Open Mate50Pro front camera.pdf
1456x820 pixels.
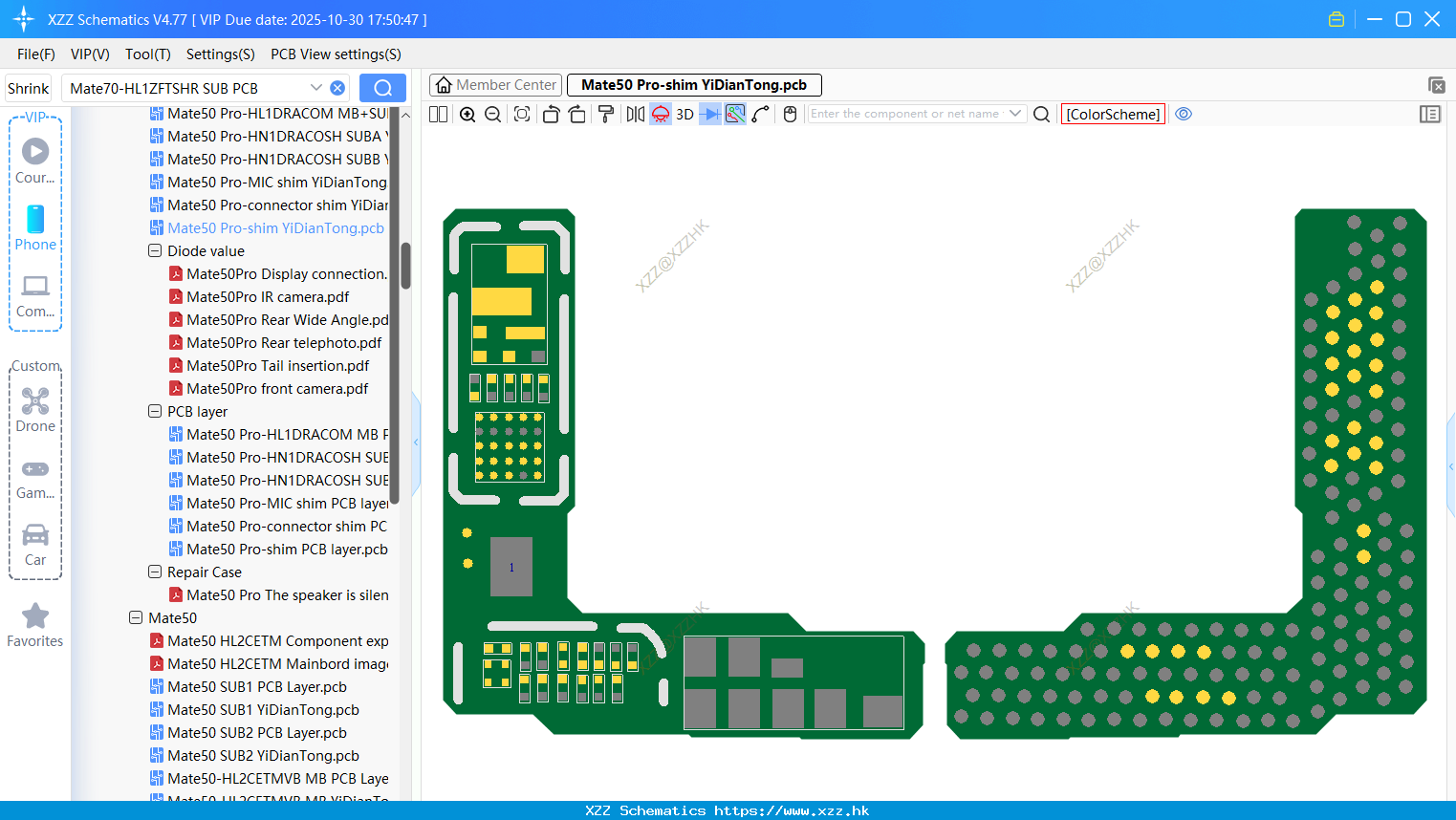[x=277, y=389]
